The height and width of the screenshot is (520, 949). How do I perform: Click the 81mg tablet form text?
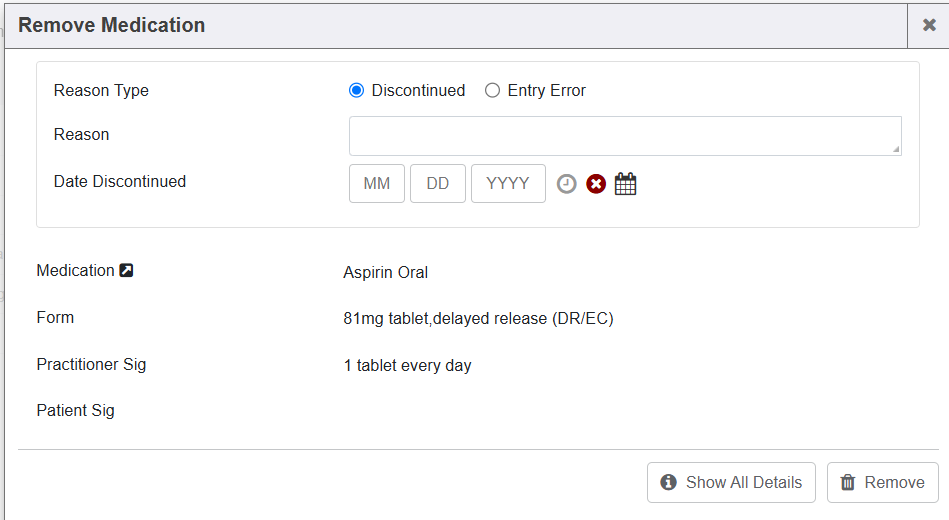(478, 319)
